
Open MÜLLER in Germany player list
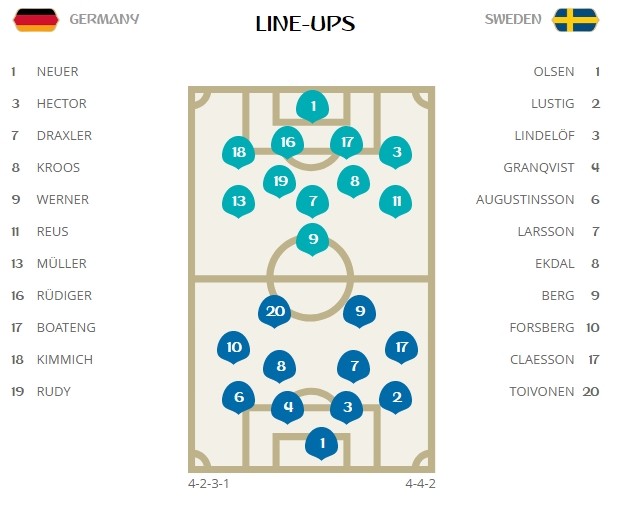pos(61,263)
